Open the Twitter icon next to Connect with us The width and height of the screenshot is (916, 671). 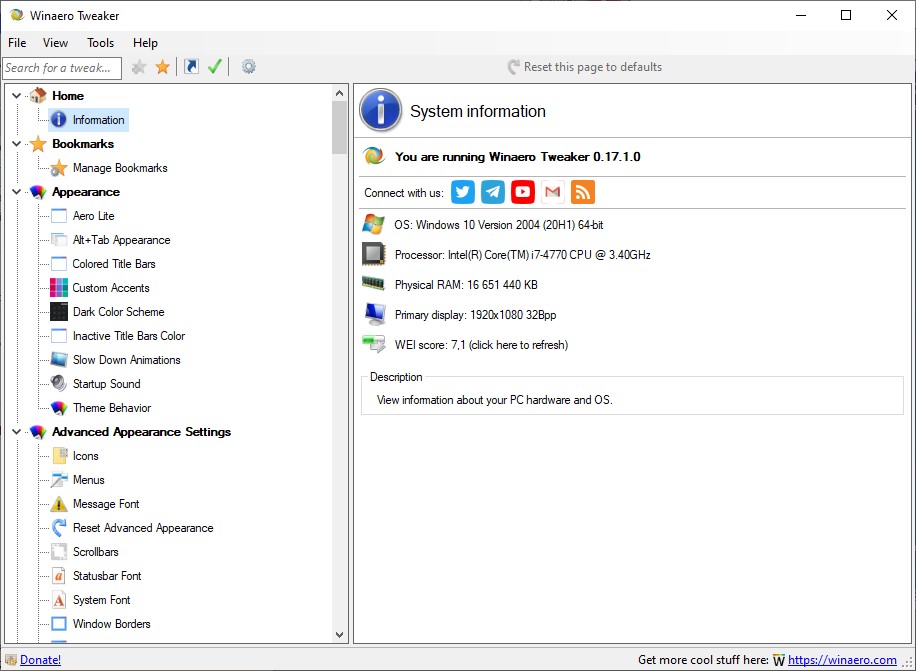coord(462,192)
